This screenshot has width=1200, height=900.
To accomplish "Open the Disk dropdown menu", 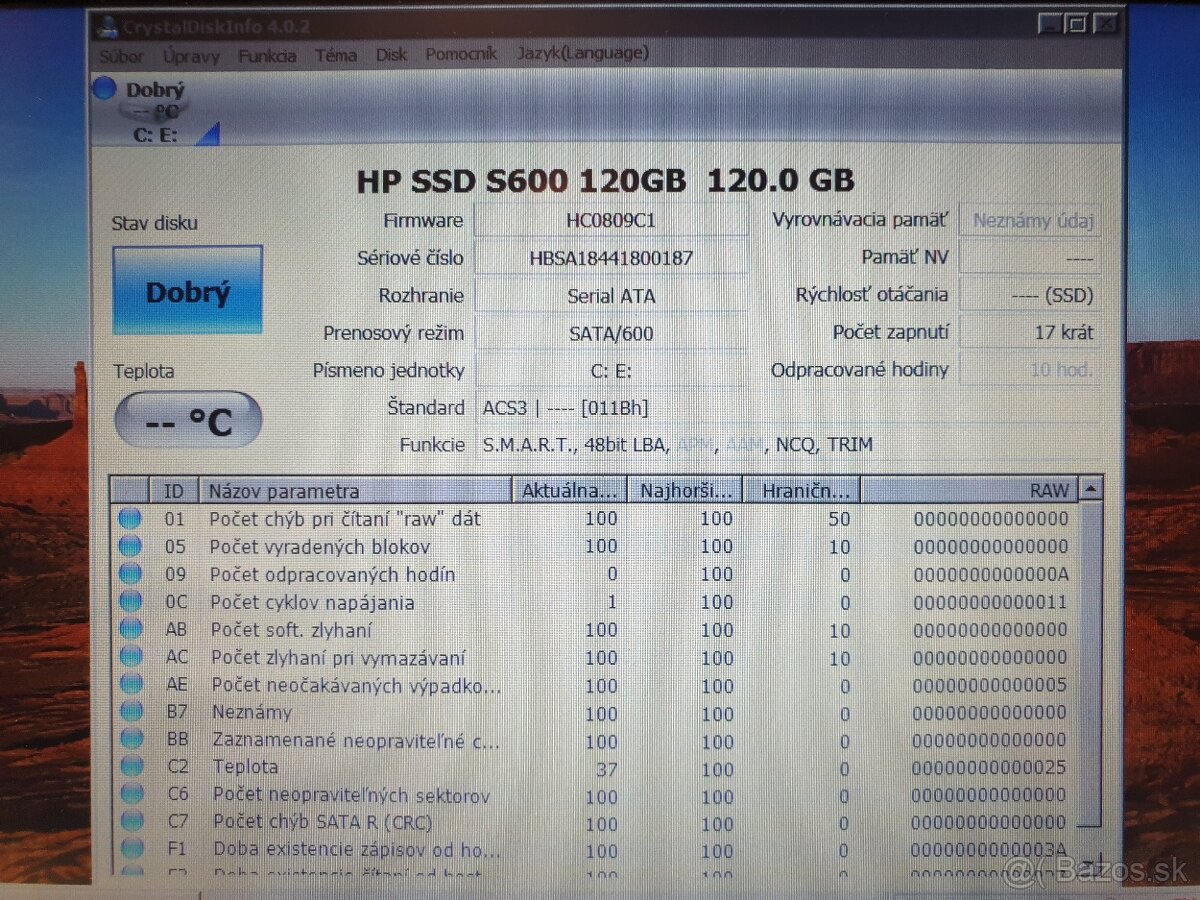I will coord(390,55).
